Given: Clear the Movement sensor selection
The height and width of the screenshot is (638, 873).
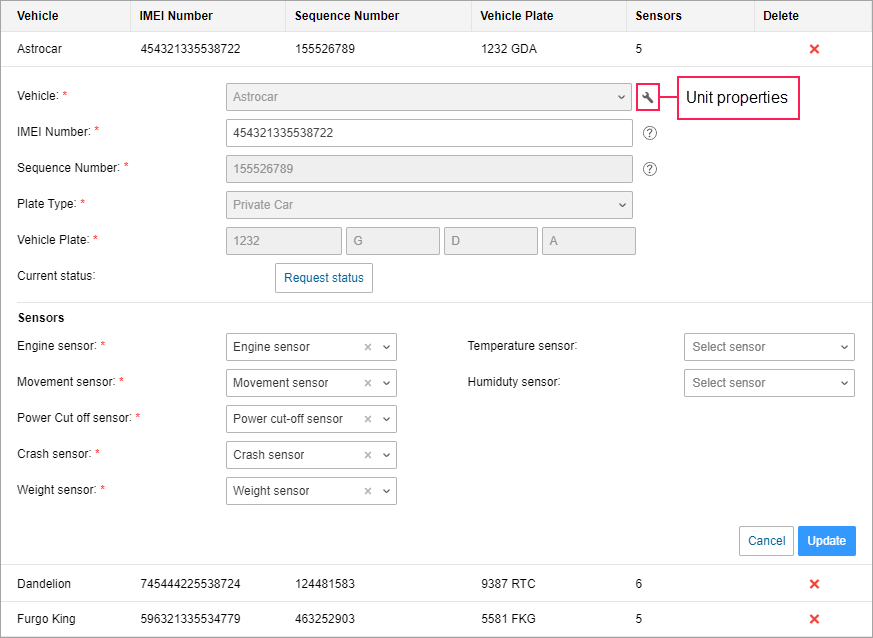Looking at the screenshot, I should coord(367,383).
